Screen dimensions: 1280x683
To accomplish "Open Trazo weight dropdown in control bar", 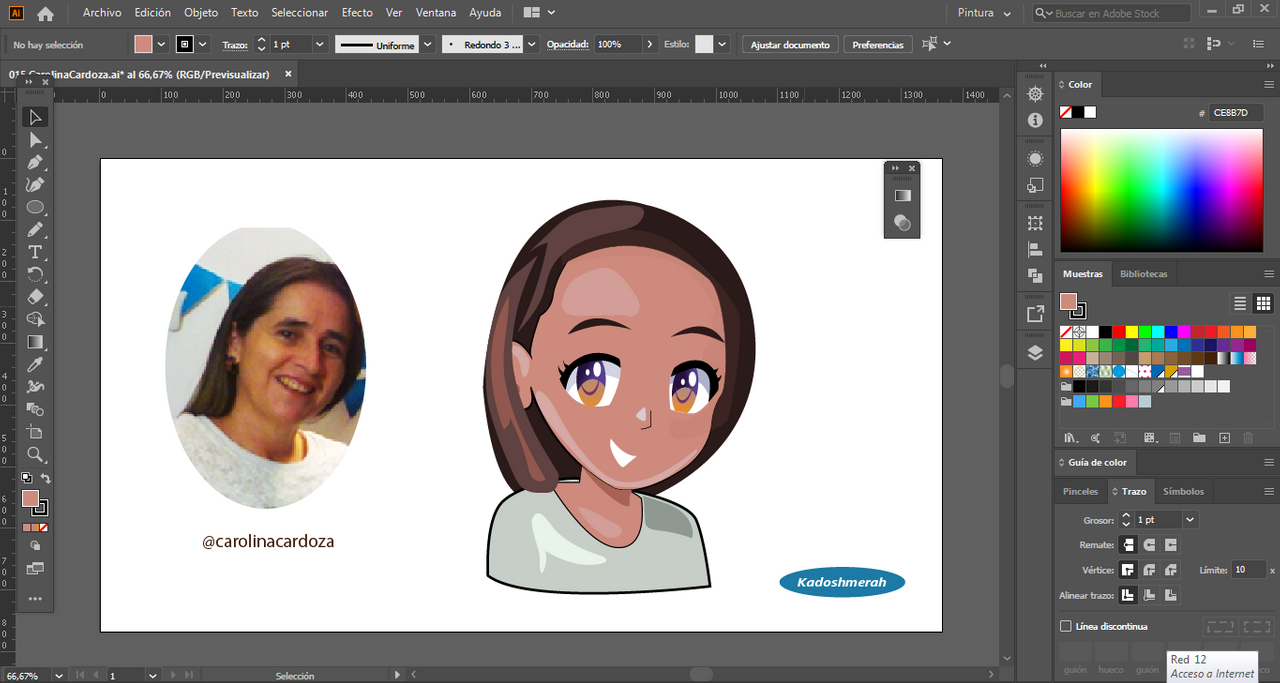I will [320, 45].
